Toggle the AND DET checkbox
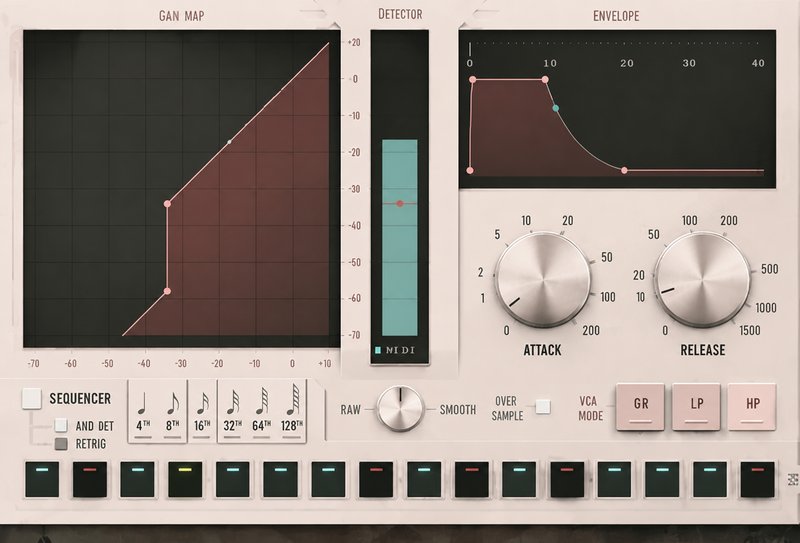 coord(61,425)
